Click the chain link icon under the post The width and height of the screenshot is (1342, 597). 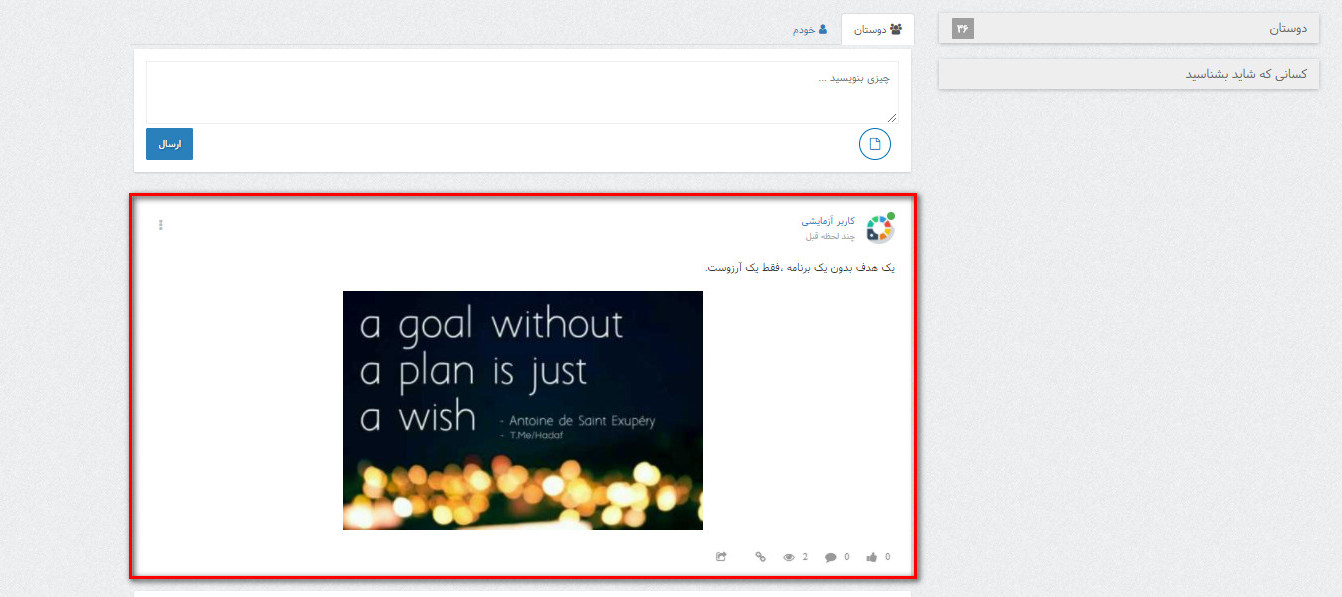click(760, 557)
